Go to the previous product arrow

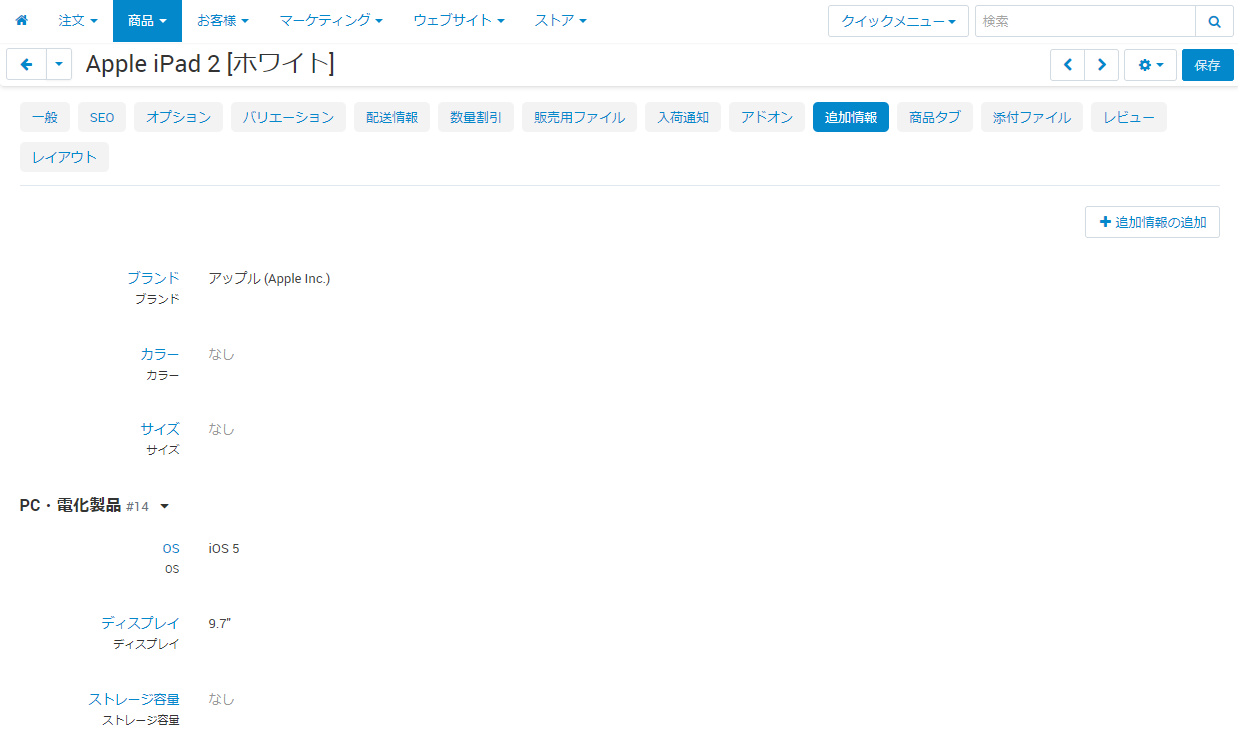(x=1067, y=65)
